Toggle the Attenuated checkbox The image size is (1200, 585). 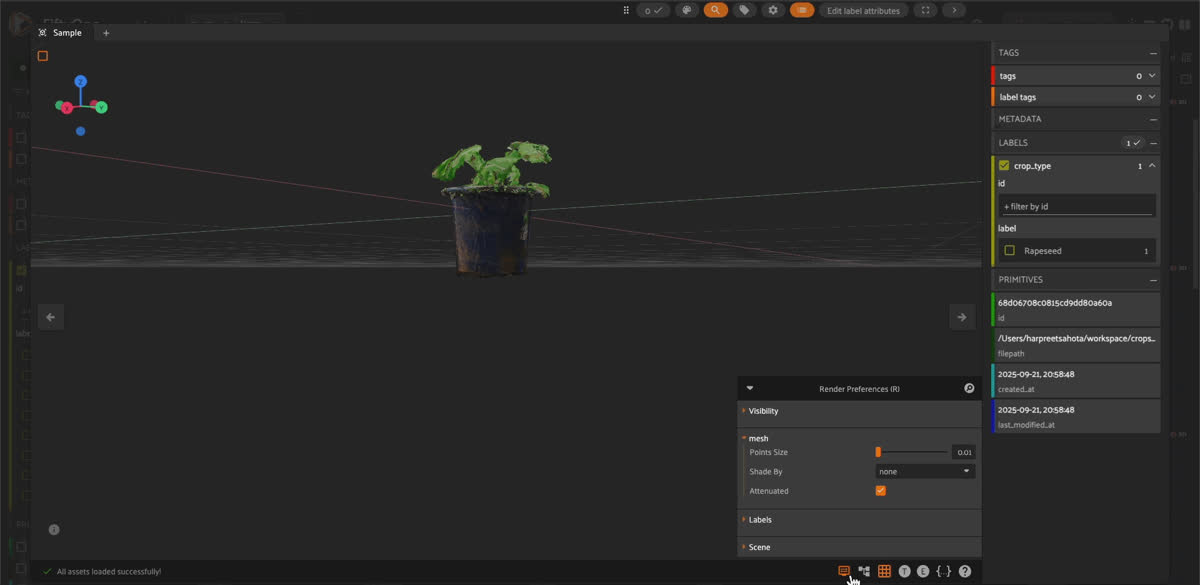coord(880,491)
